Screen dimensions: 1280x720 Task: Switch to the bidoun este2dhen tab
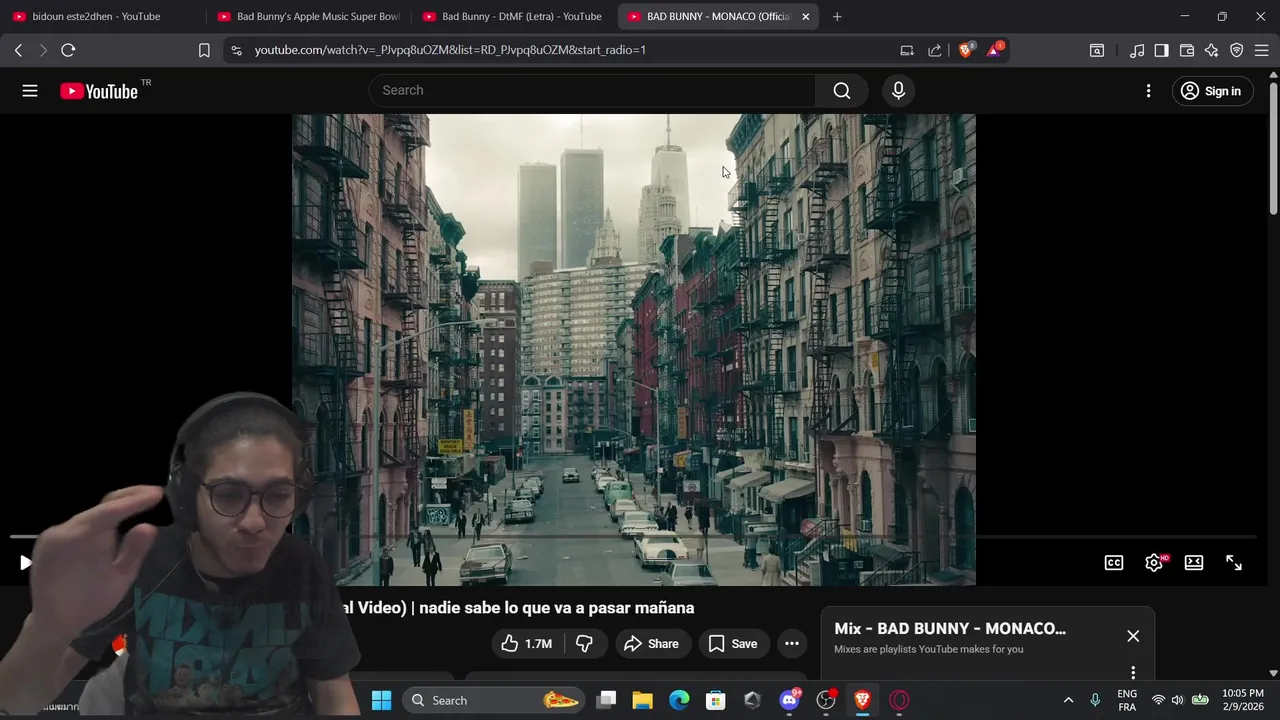click(96, 17)
